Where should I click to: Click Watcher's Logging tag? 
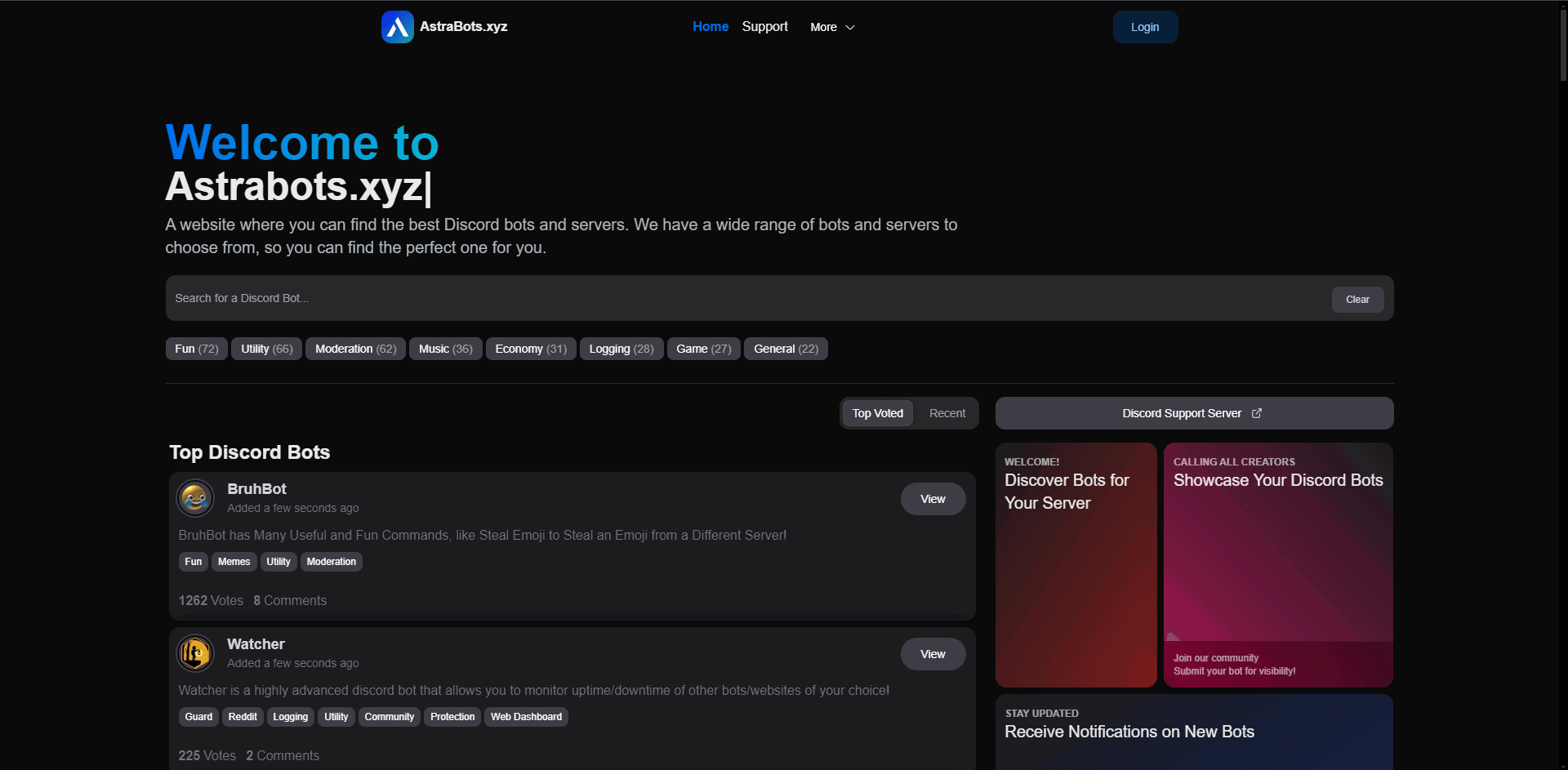point(291,717)
